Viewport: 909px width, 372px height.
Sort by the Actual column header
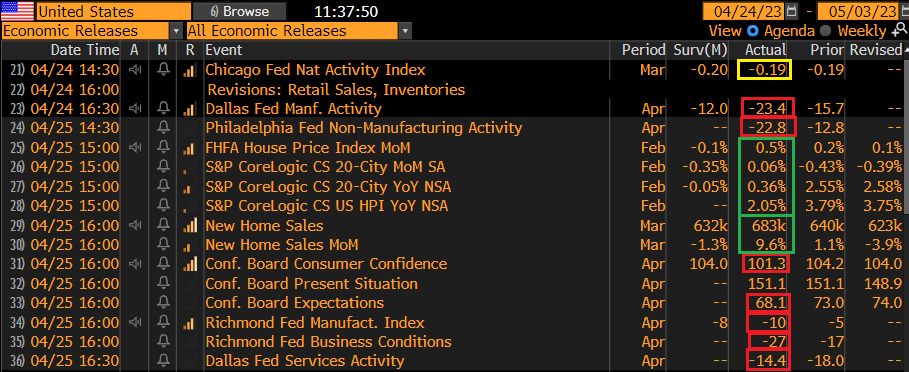tap(766, 50)
